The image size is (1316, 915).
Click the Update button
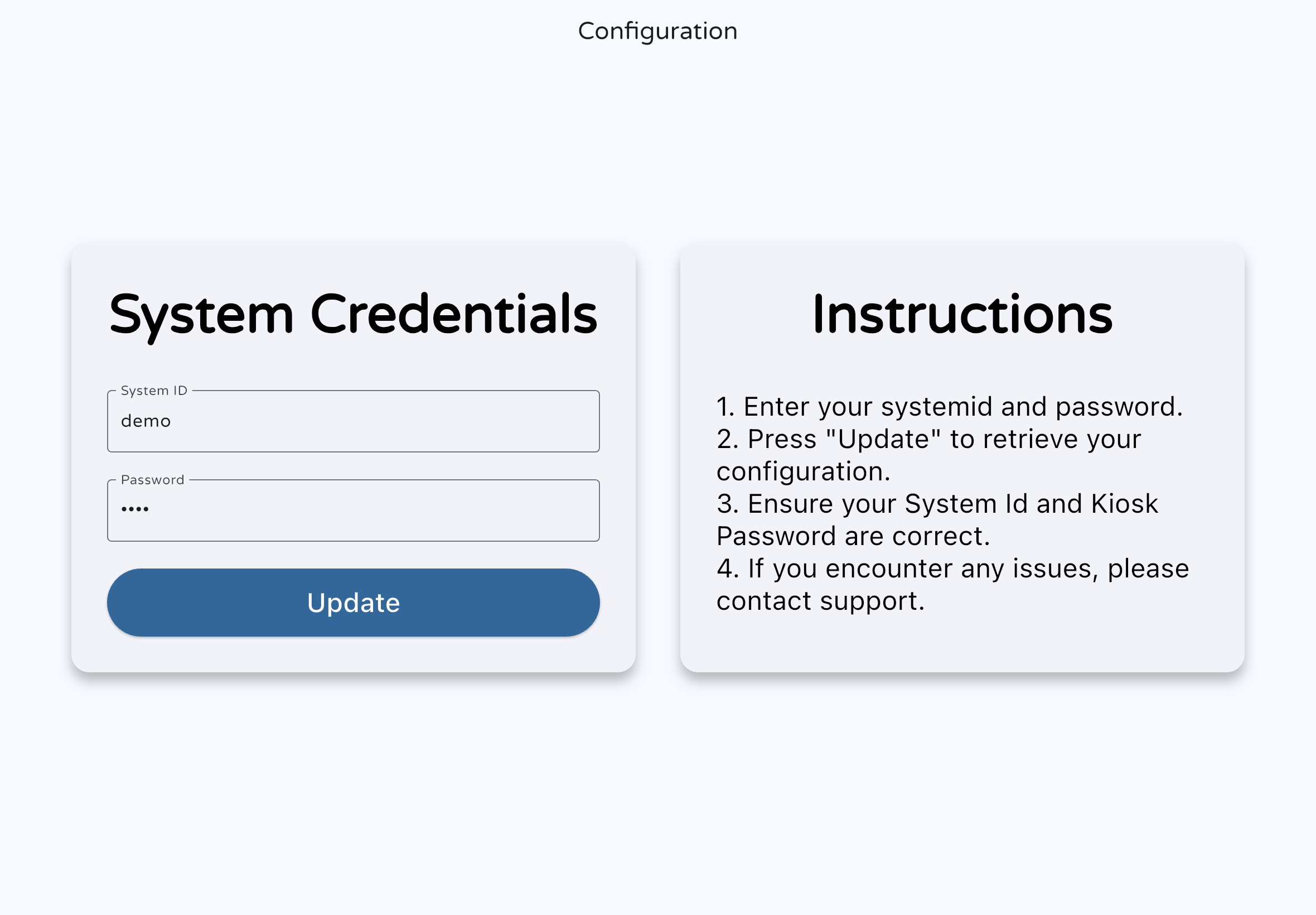coord(353,602)
